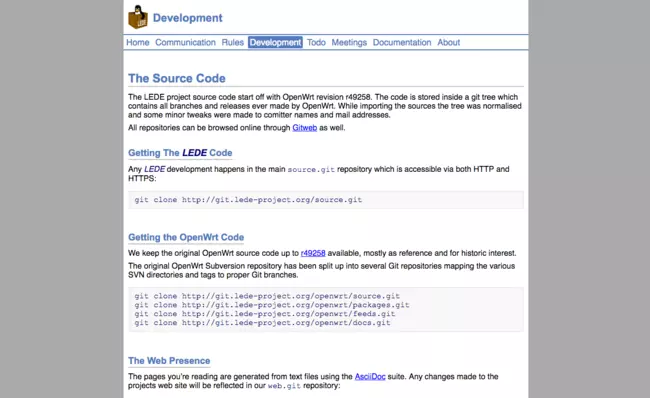Open the Todo page

(316, 42)
